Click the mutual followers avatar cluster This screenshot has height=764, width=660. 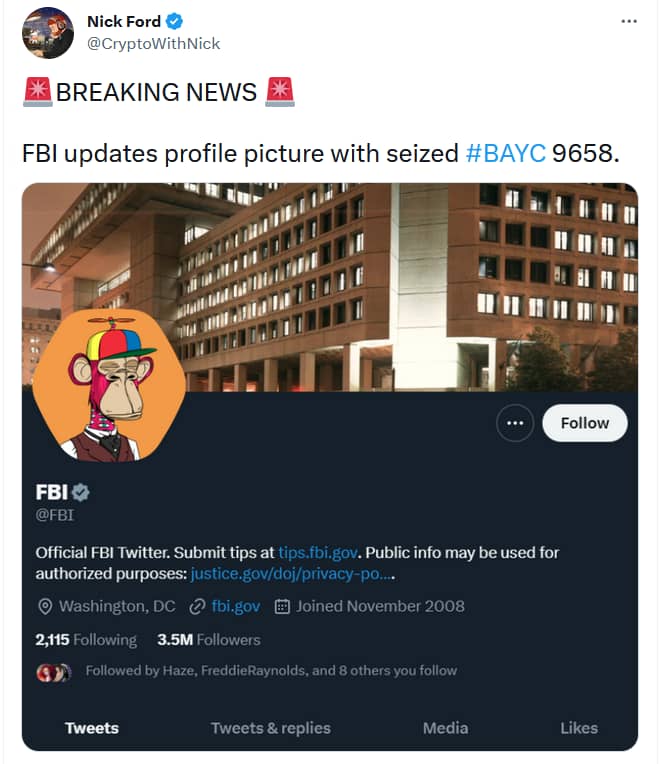[54, 672]
